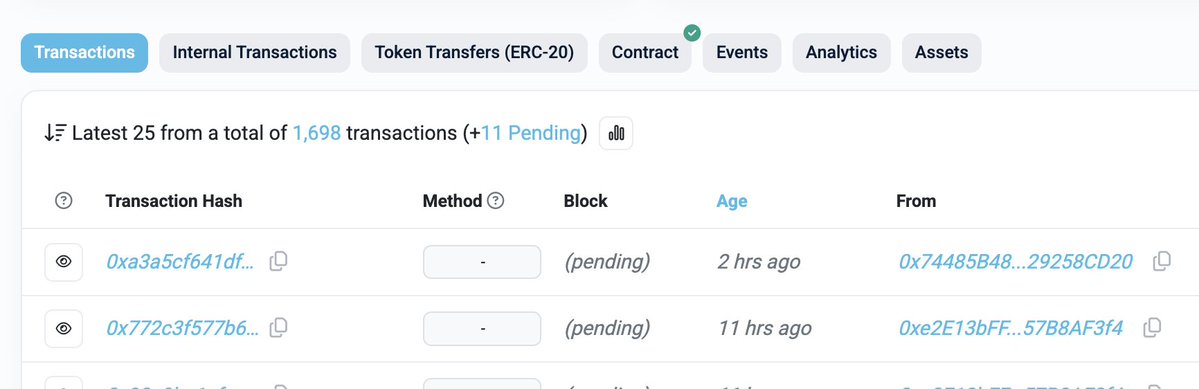Open the Token Transfers (ERC-20) tab
The image size is (1199, 389).
[474, 53]
